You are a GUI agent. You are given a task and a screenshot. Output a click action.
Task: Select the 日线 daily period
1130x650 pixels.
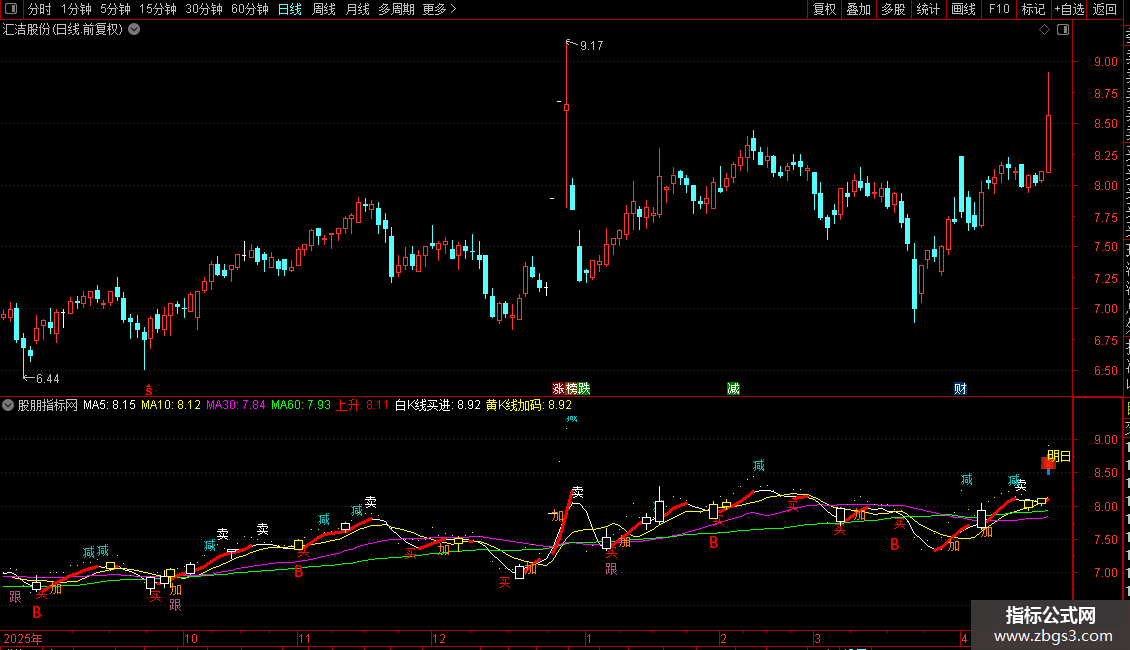[x=290, y=9]
